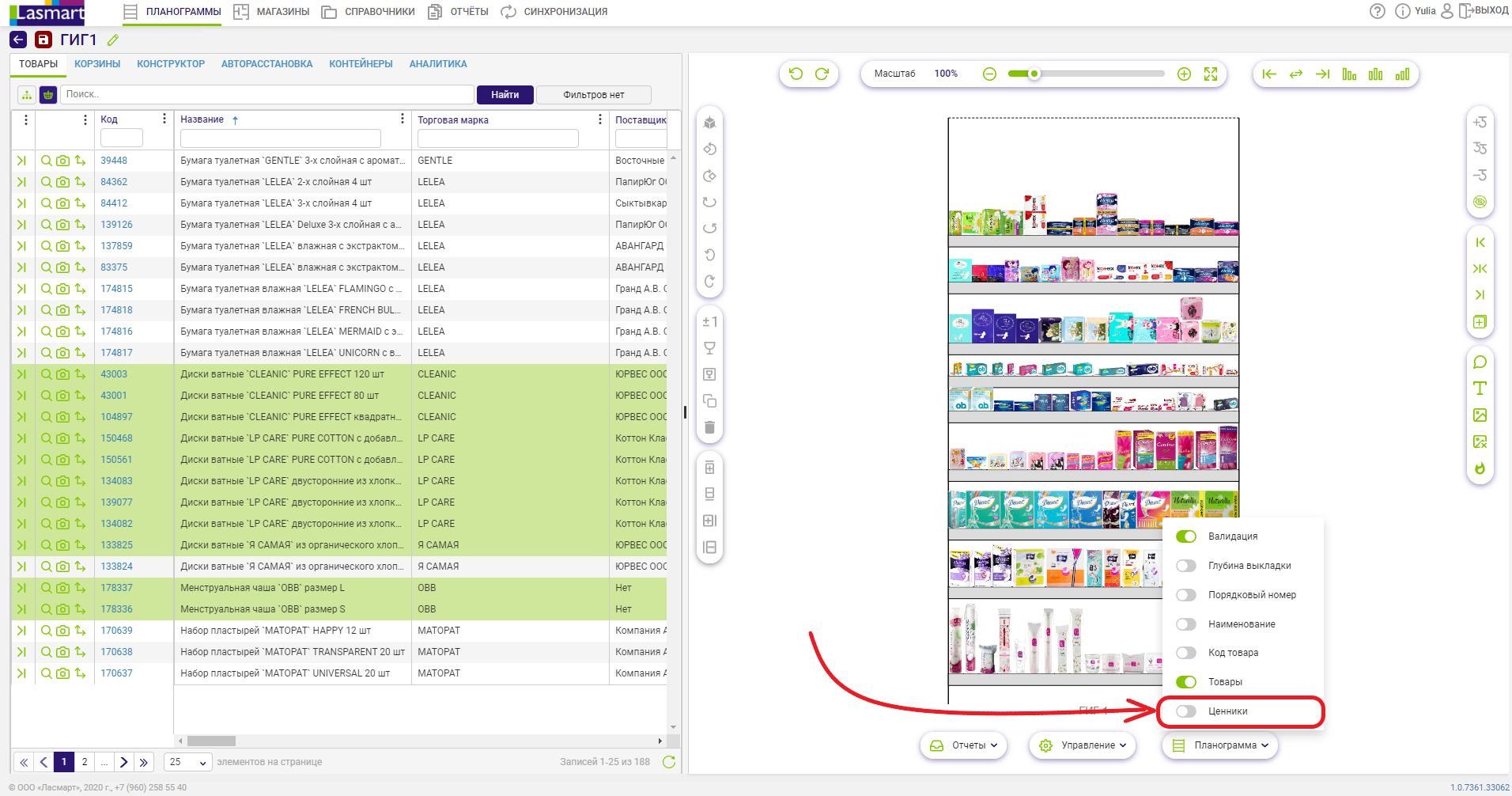
Task: Click the back arrow next to ГИГ1
Action: (x=18, y=40)
